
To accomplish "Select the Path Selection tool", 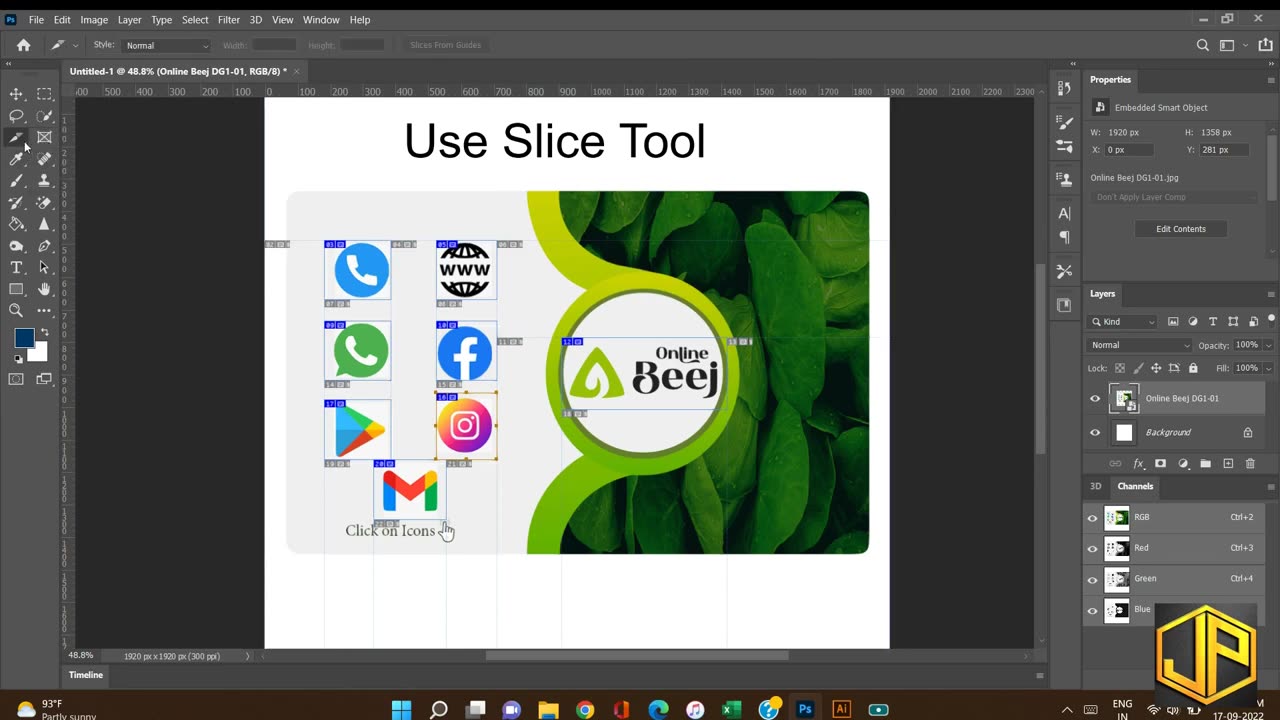I will tap(44, 267).
